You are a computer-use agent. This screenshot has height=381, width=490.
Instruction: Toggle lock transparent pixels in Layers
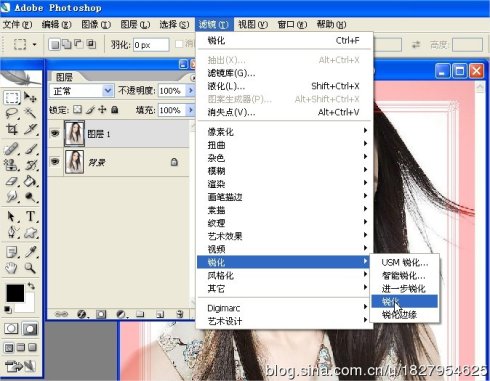click(77, 110)
